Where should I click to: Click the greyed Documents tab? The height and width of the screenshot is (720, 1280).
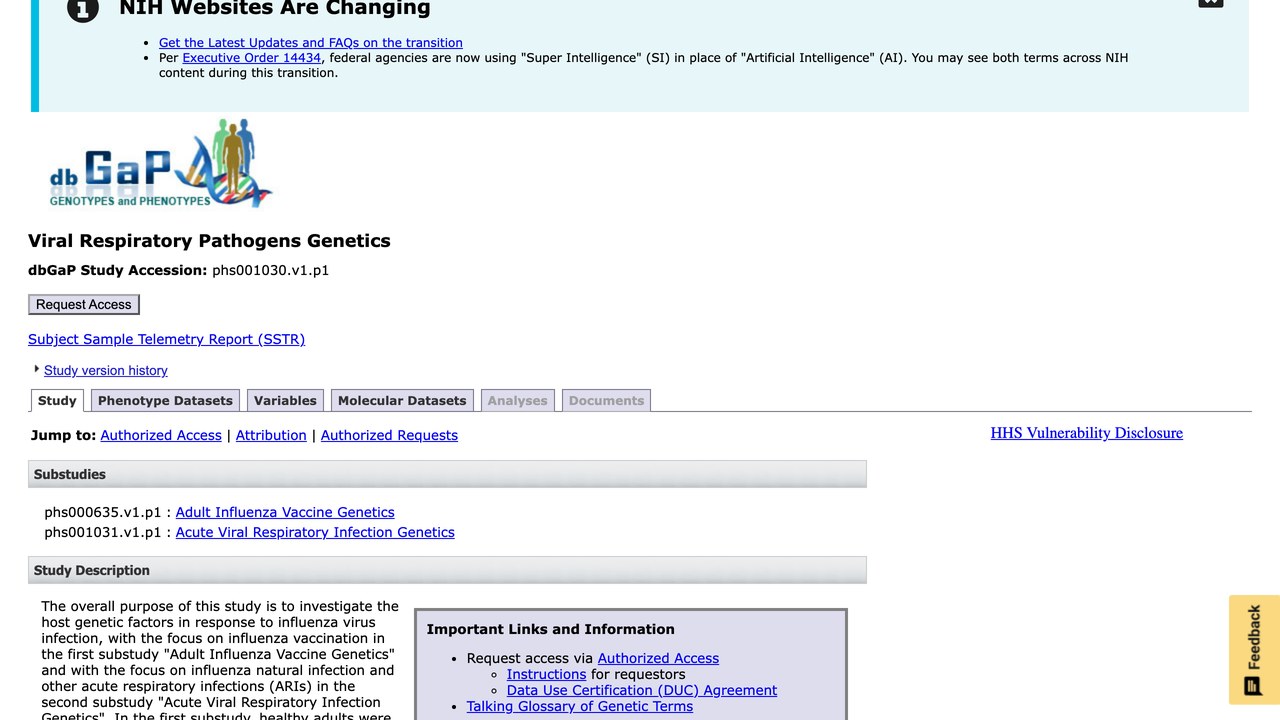(x=606, y=400)
